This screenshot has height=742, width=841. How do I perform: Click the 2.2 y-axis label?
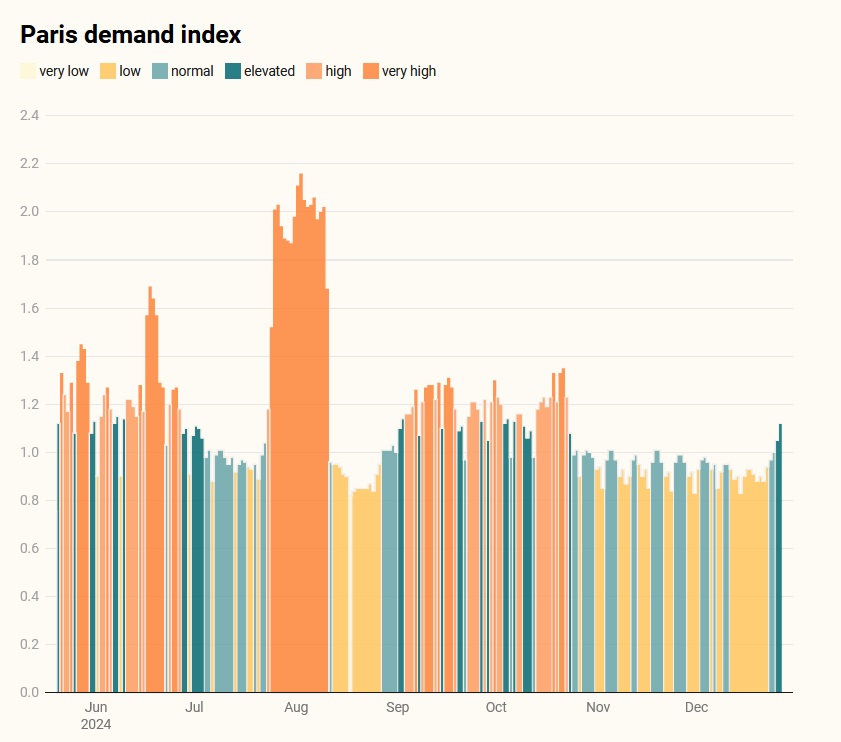[29, 163]
